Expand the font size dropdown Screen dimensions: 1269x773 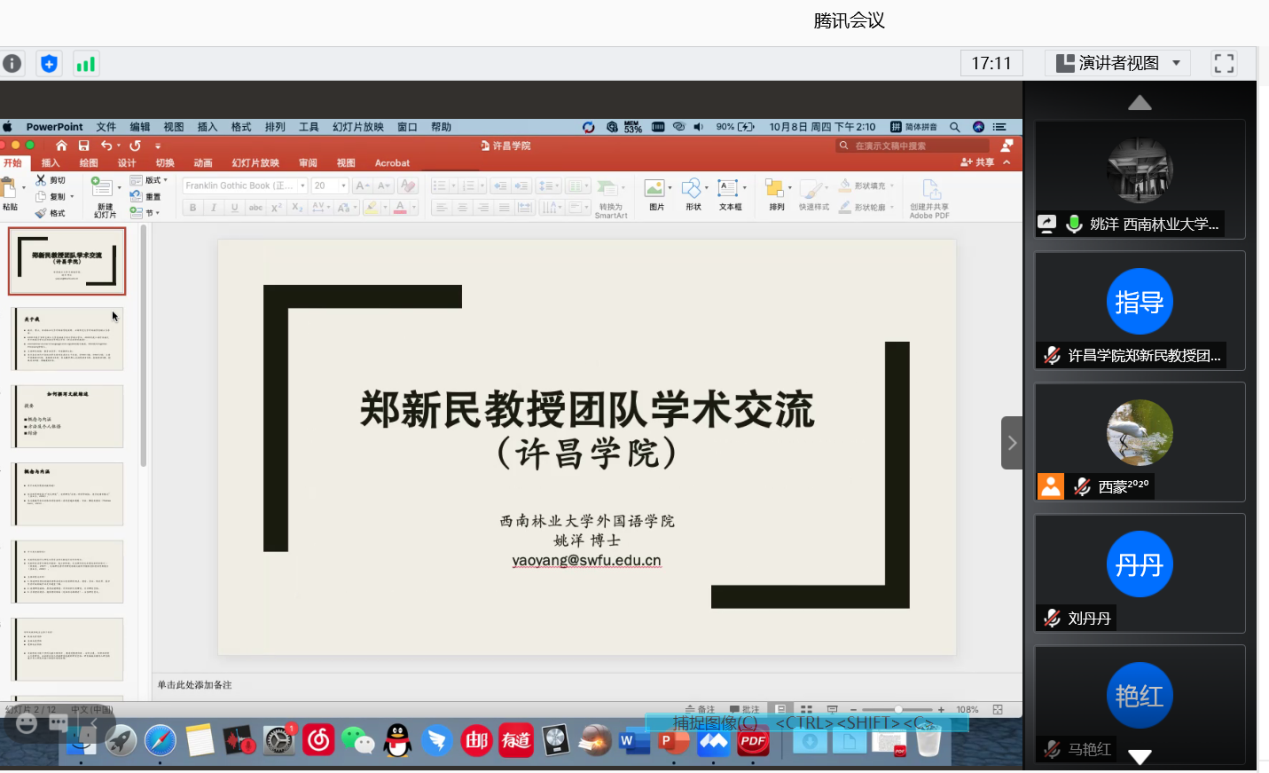click(x=343, y=186)
